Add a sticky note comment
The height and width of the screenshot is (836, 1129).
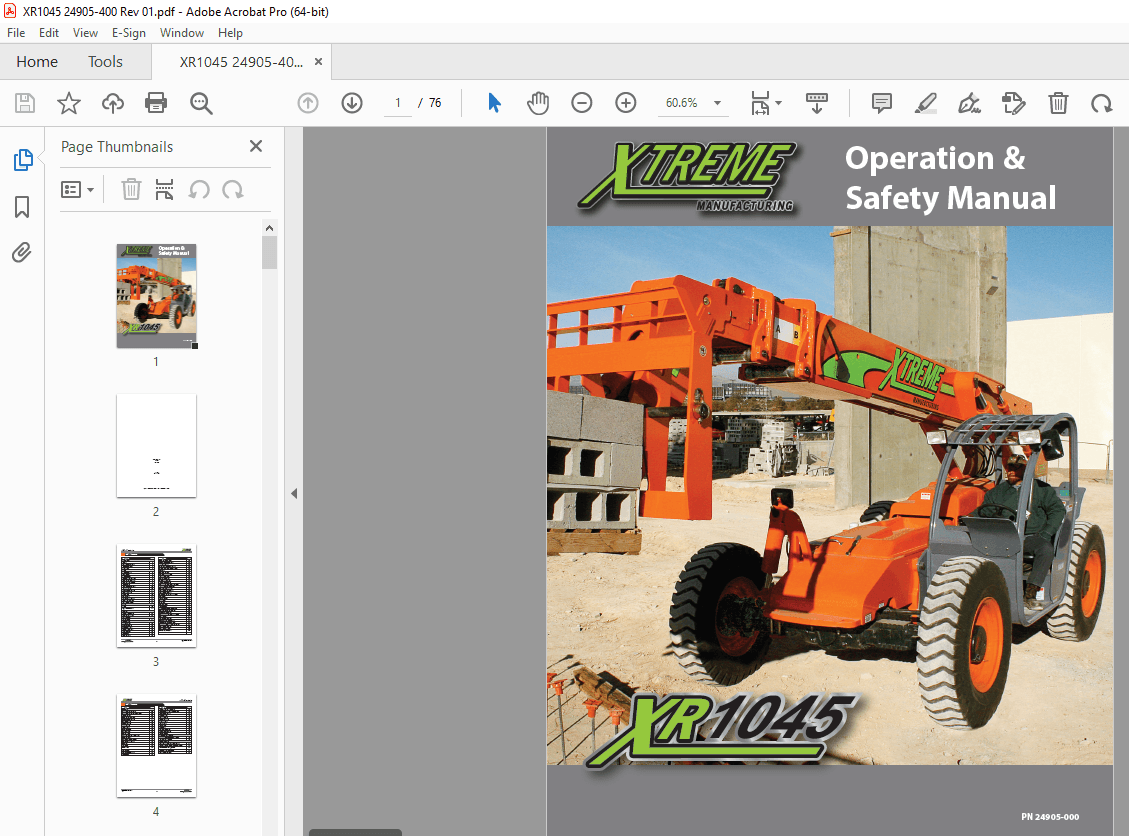tap(881, 103)
